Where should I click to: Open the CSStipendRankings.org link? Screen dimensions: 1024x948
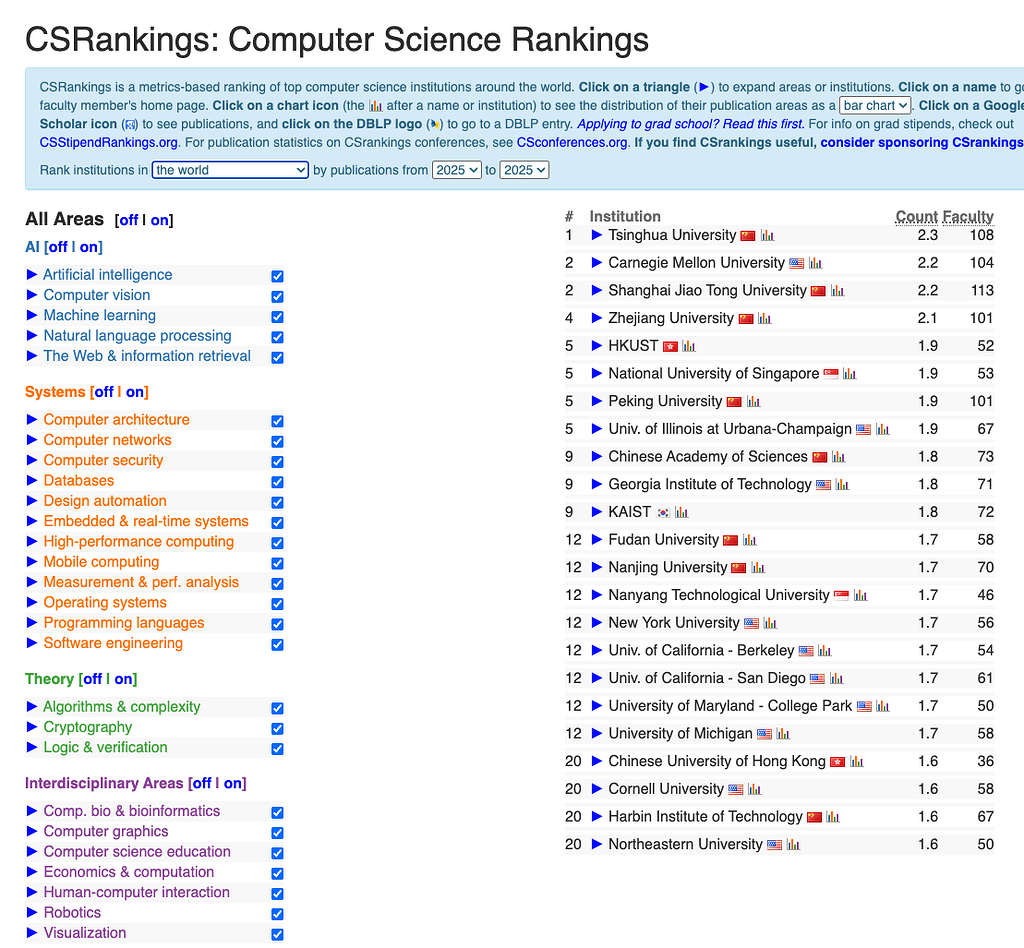coord(108,142)
